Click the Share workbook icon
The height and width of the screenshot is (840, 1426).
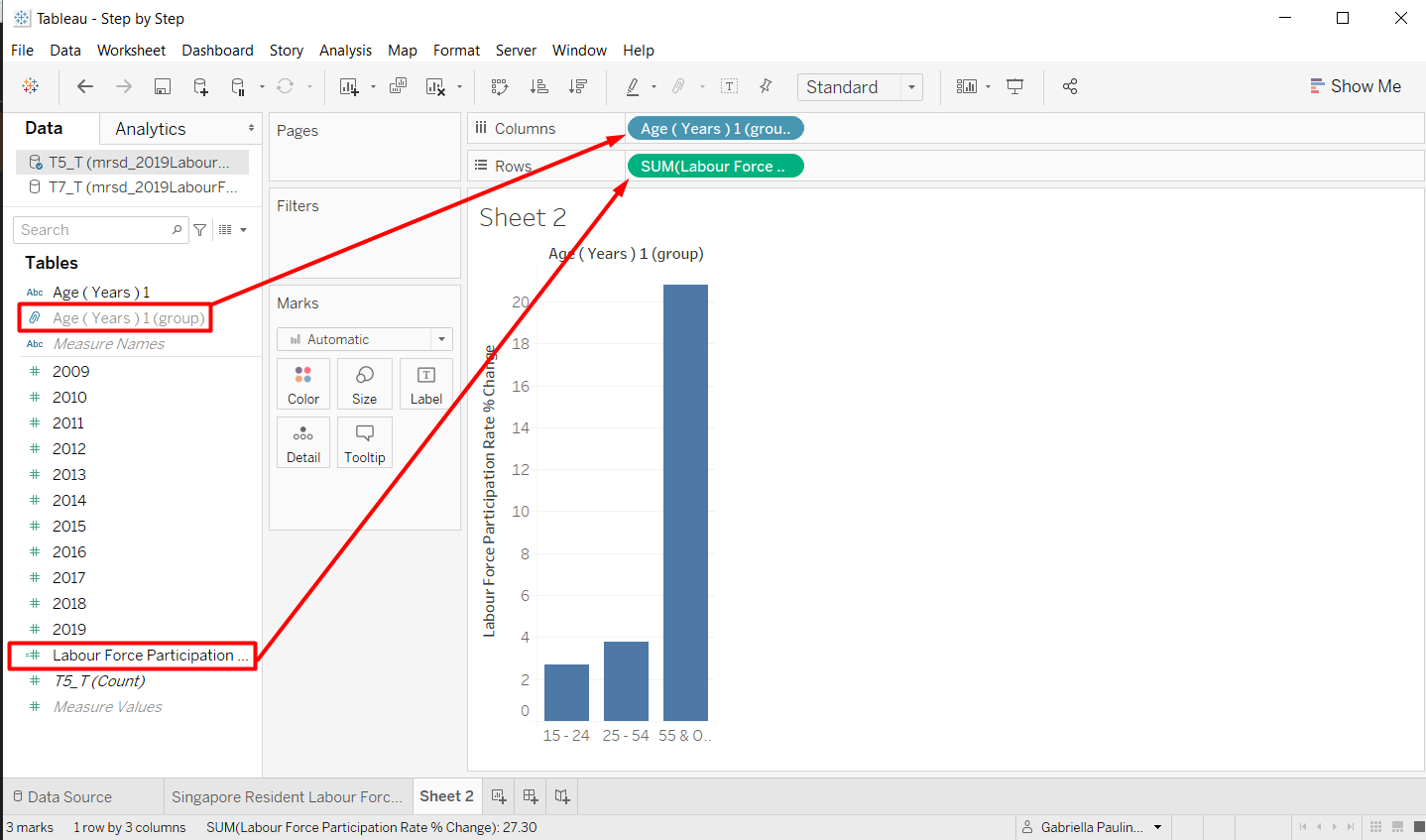(x=1070, y=87)
